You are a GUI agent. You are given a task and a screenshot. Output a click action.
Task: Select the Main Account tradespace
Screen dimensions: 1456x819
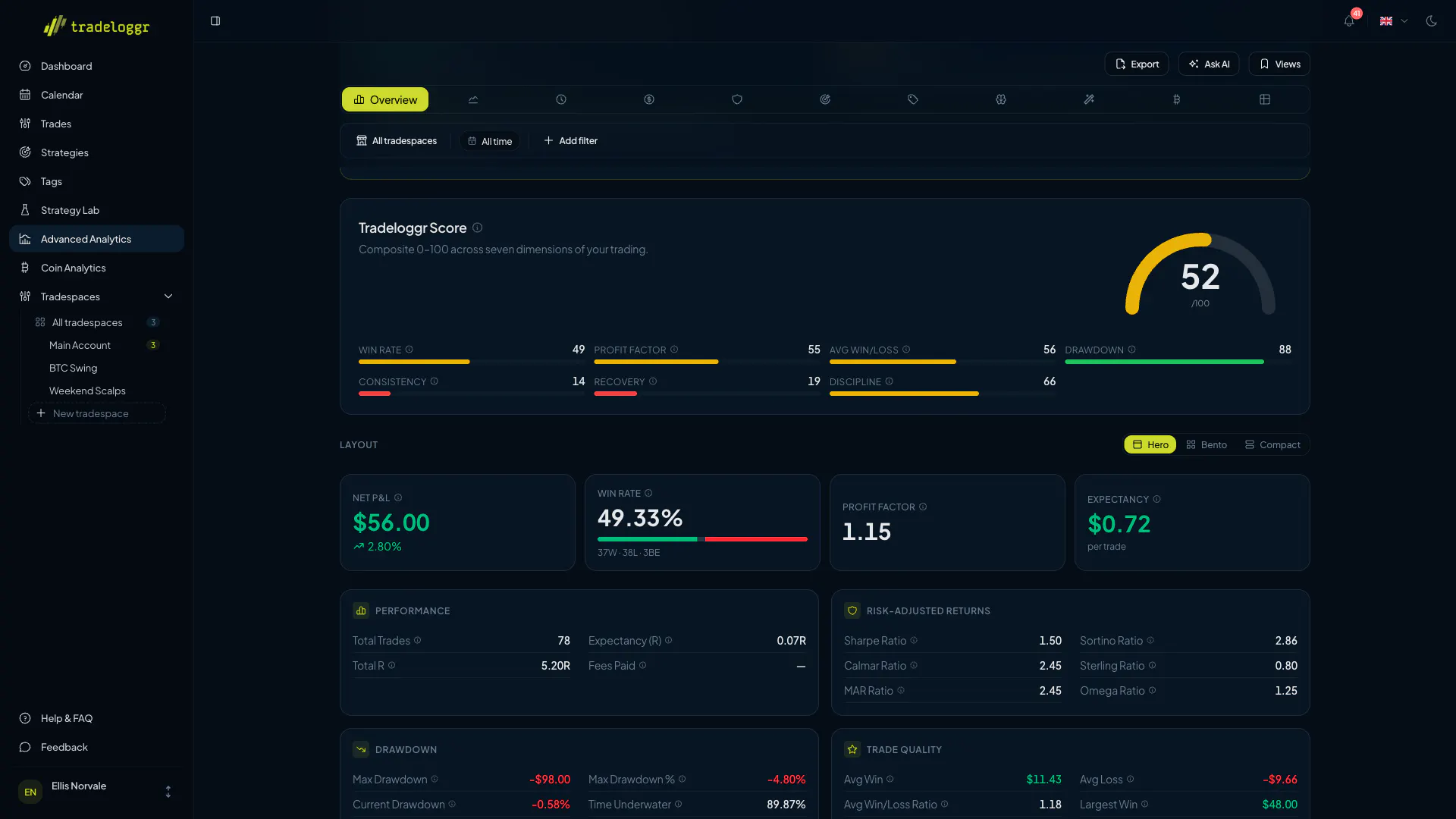click(97, 345)
